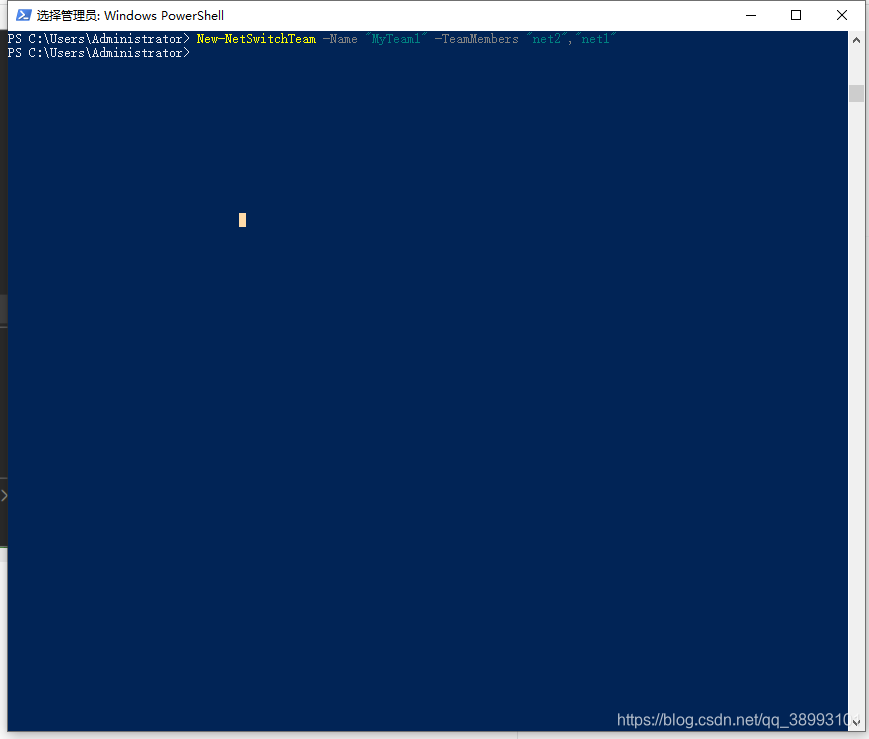Click the vertical scrollbar thumb
The image size is (869, 739).
tap(856, 93)
